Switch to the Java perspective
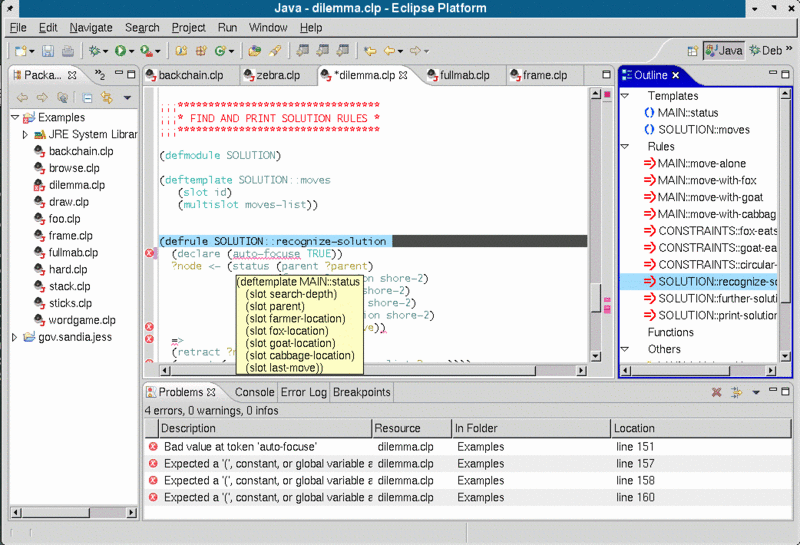Screen dimensions: 800x545 point(723,51)
